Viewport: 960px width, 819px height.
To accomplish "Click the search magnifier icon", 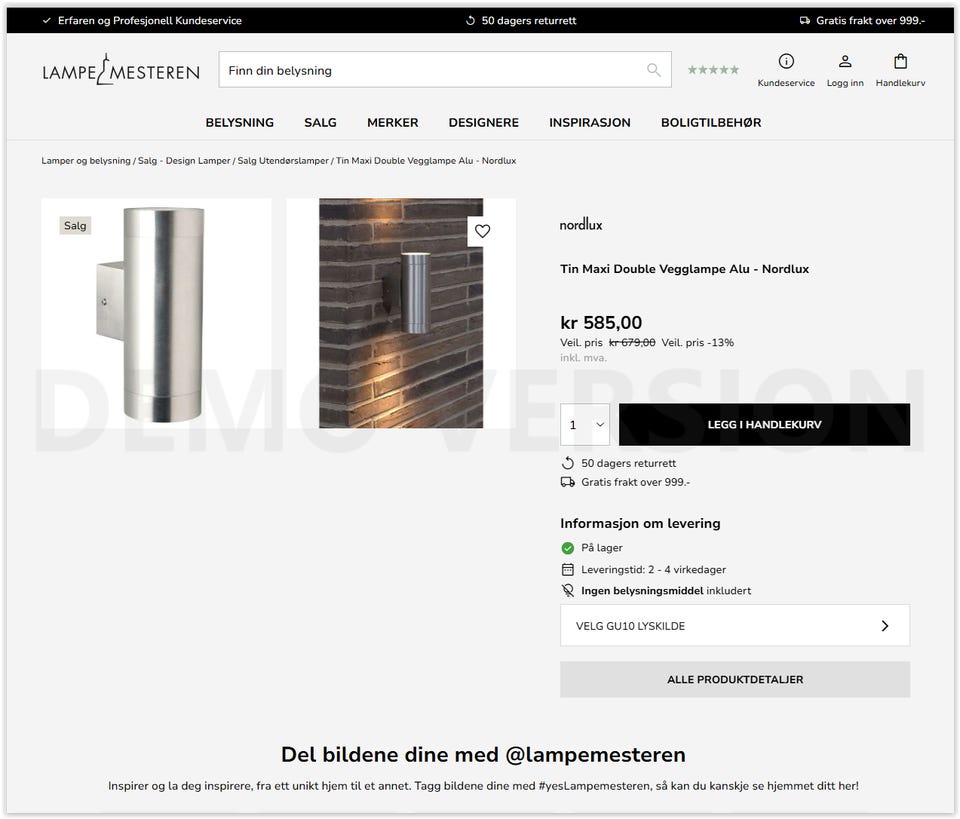I will (653, 70).
